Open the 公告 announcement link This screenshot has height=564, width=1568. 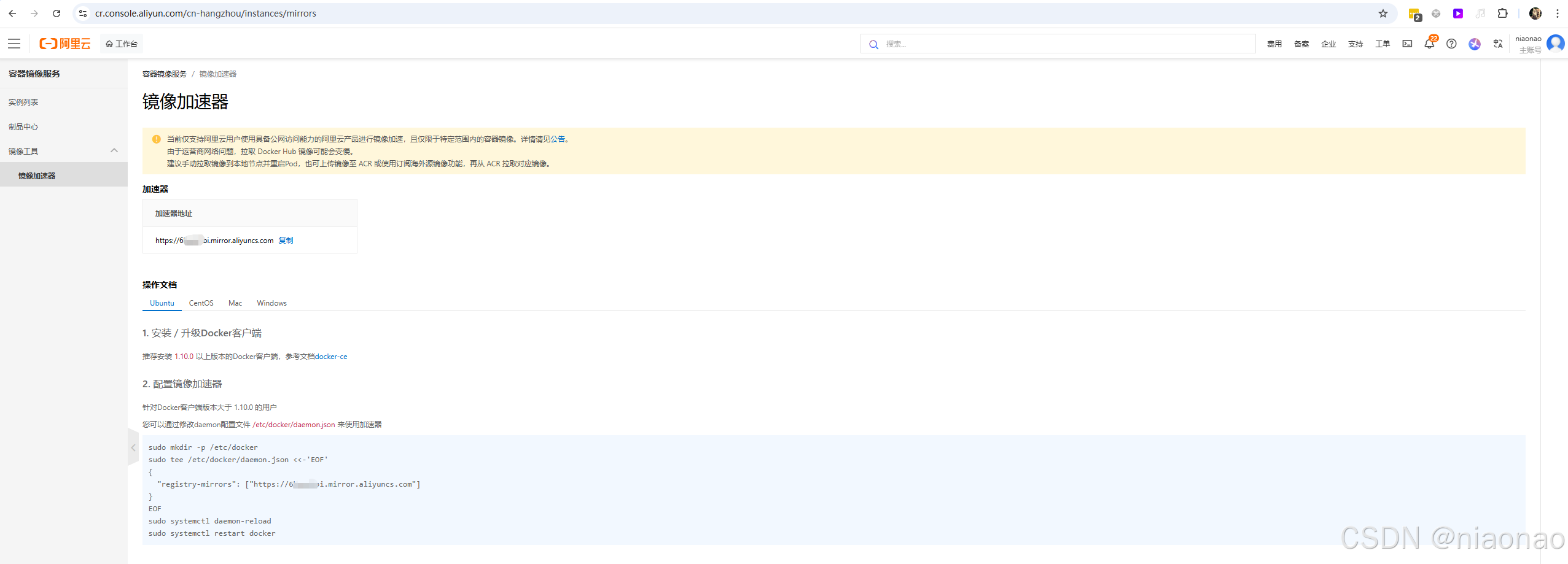[x=558, y=139]
